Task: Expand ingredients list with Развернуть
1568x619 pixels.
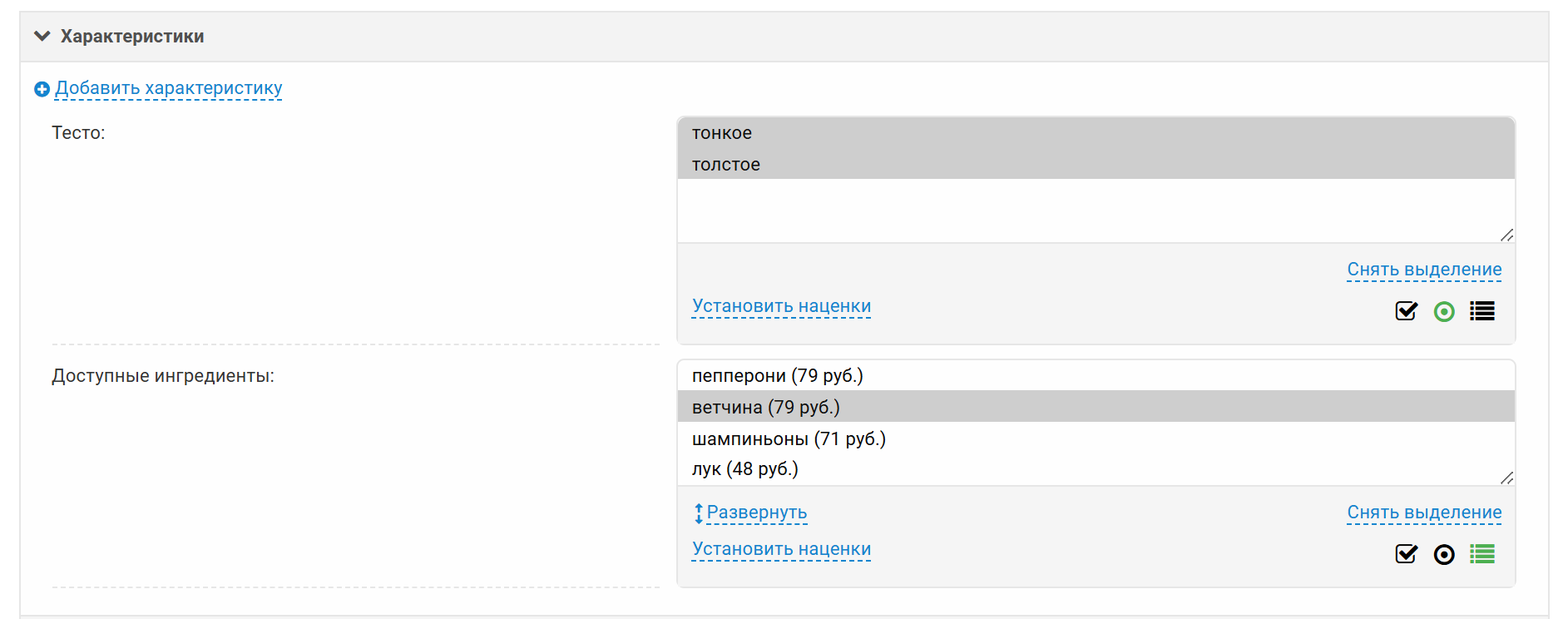Action: point(756,513)
